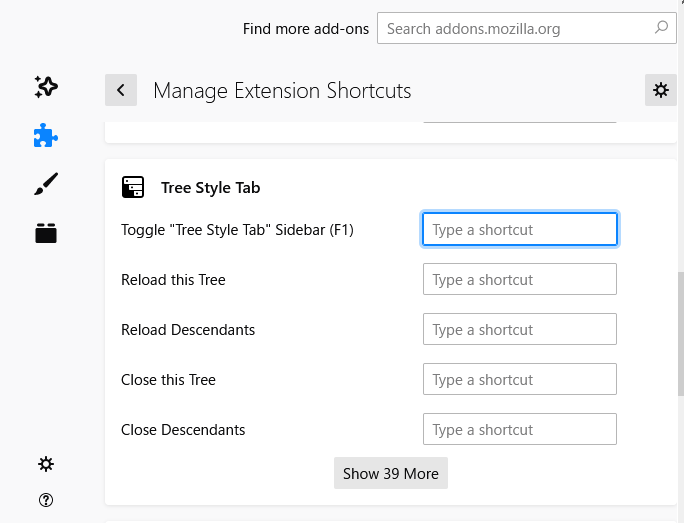Click the Tree Style Tab extension icon

(x=133, y=187)
